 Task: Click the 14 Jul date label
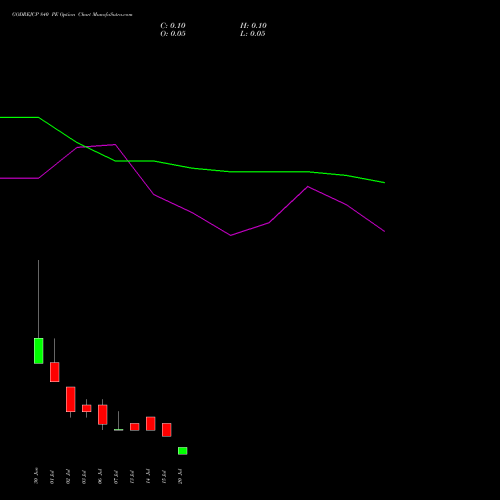tap(148, 477)
